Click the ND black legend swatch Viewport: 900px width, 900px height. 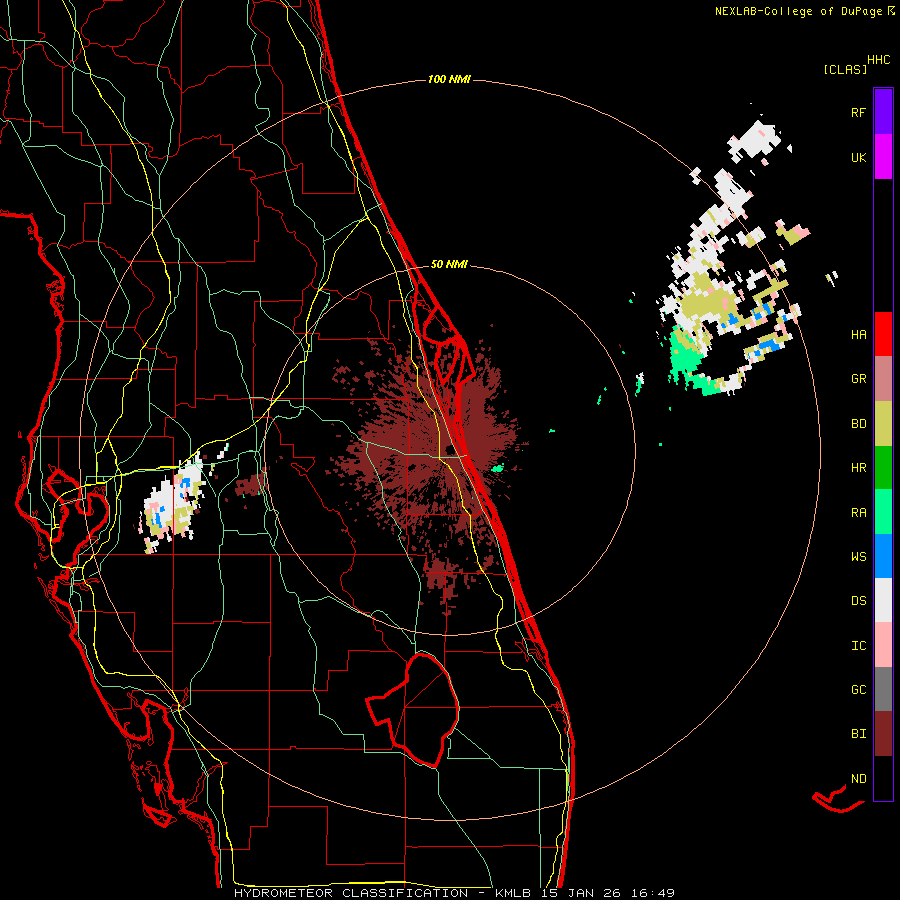tap(883, 778)
